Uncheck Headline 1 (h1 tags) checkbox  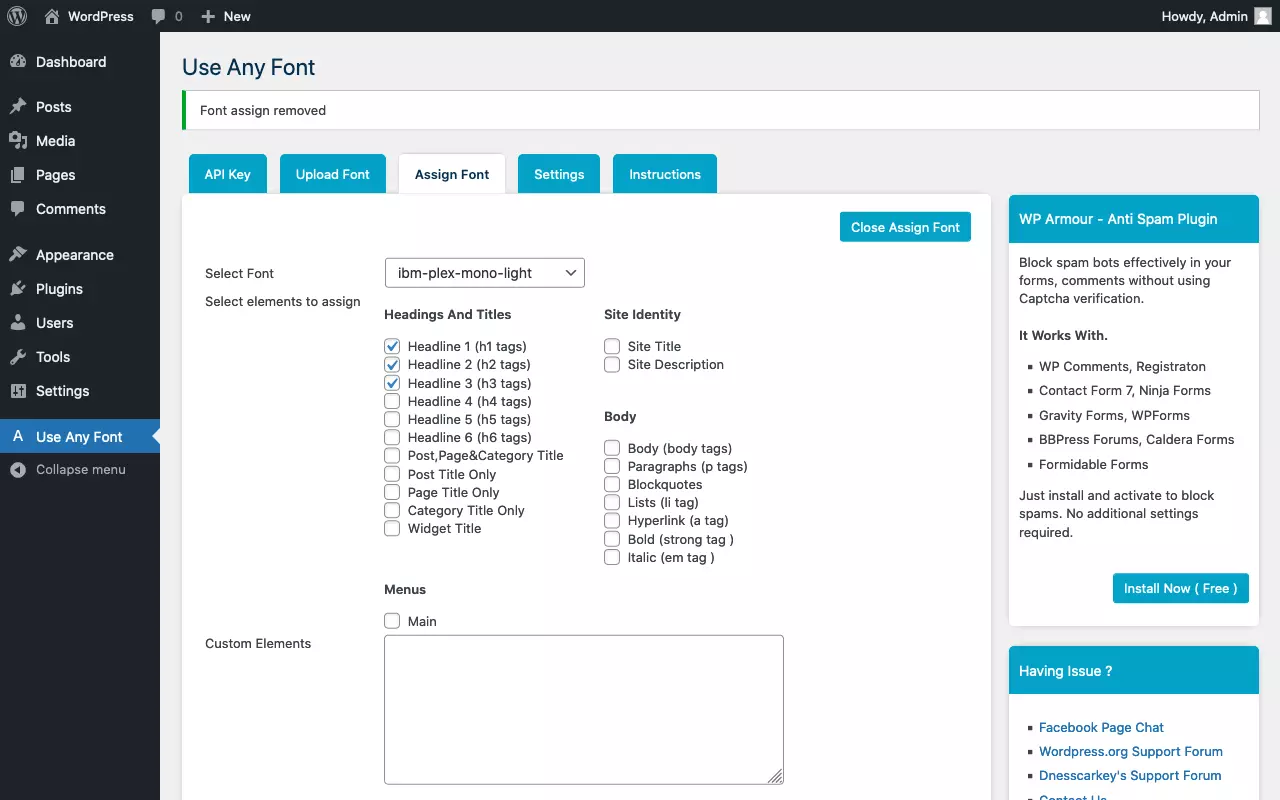pyautogui.click(x=392, y=347)
